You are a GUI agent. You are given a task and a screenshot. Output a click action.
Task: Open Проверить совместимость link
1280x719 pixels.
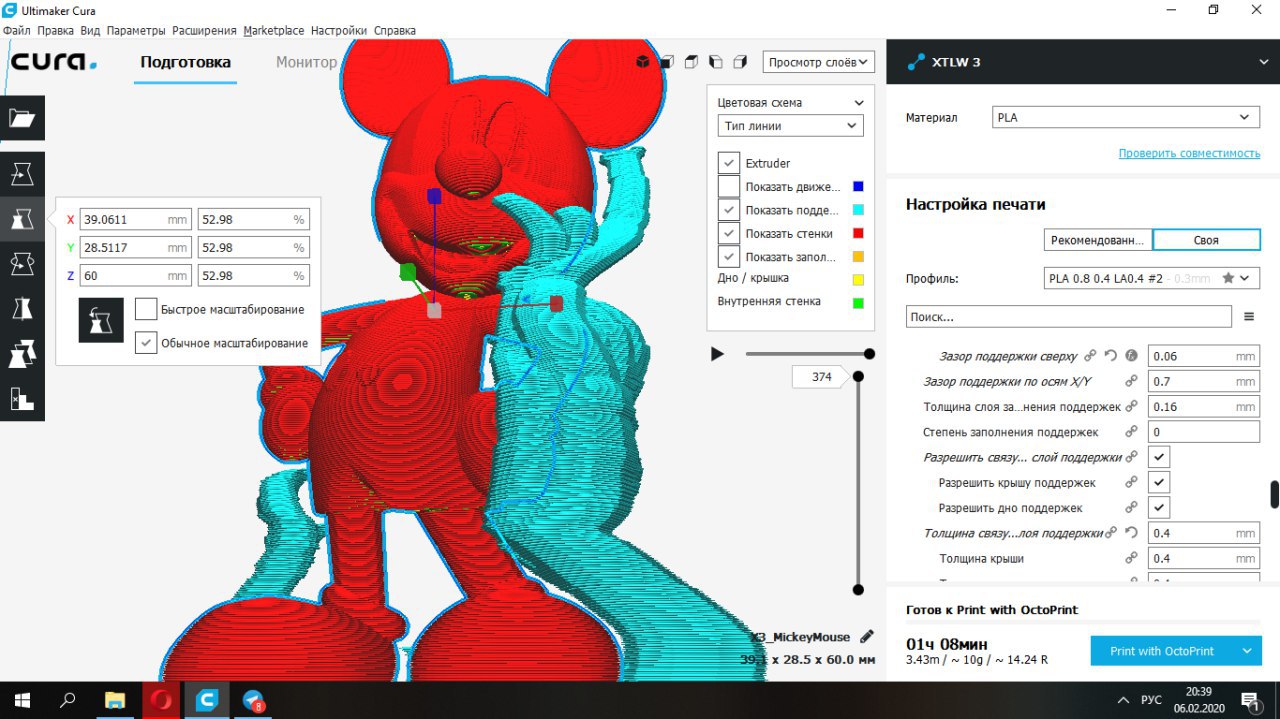coord(1189,153)
